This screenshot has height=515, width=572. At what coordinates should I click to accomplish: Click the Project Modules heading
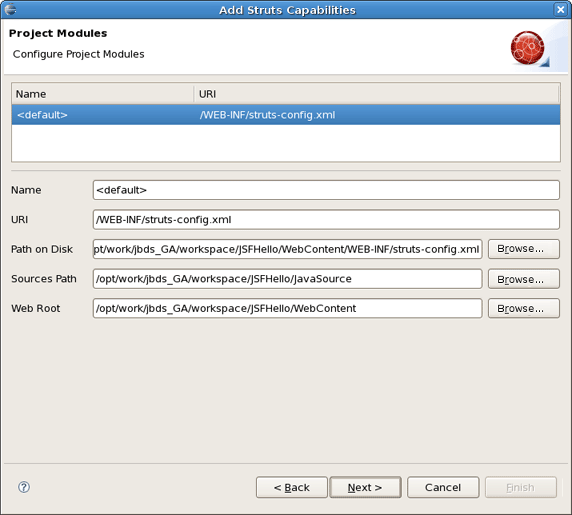click(58, 33)
